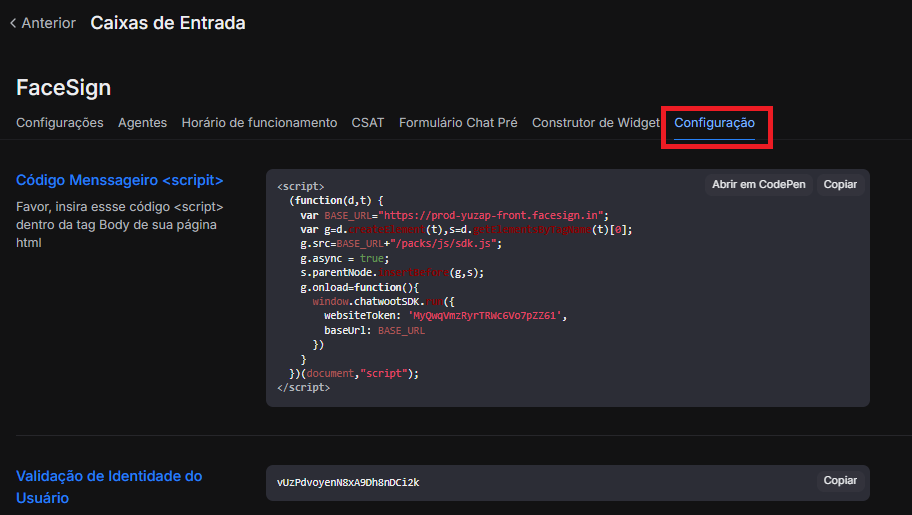Select the CSAT tab
912x515 pixels.
pyautogui.click(x=368, y=123)
